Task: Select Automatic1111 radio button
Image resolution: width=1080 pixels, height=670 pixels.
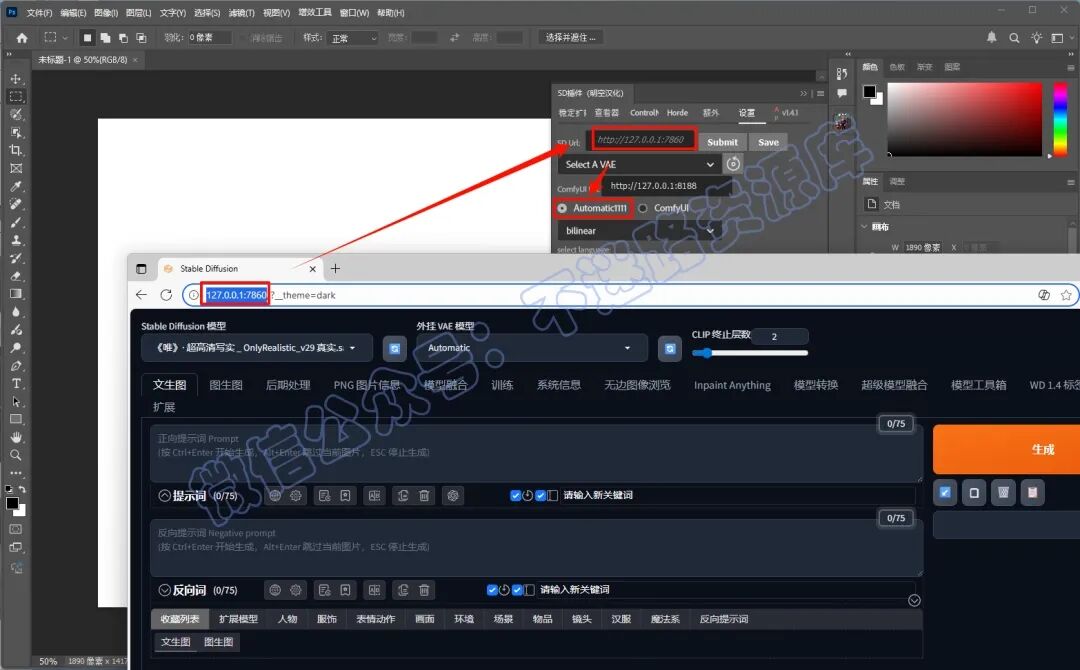Action: click(562, 208)
